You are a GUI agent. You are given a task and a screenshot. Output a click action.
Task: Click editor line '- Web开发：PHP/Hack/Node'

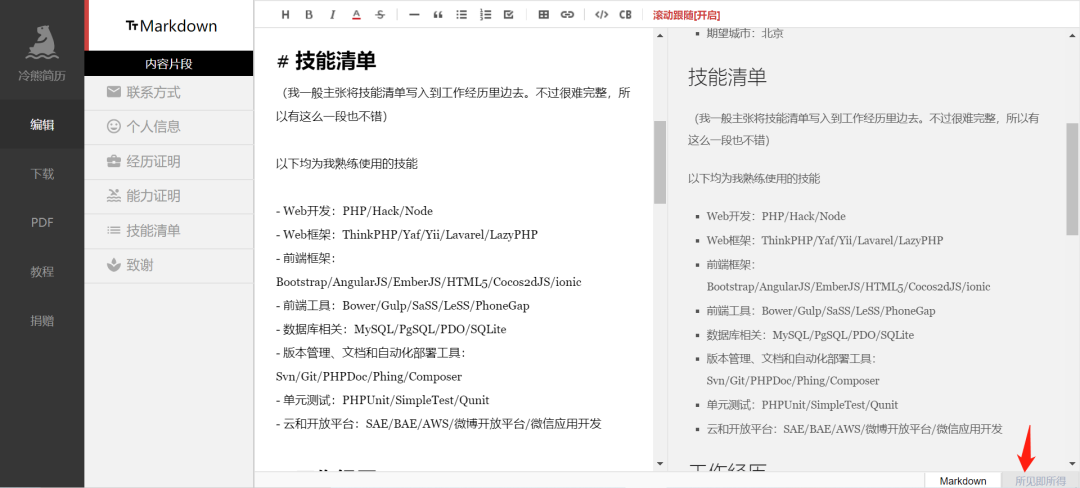(x=354, y=211)
